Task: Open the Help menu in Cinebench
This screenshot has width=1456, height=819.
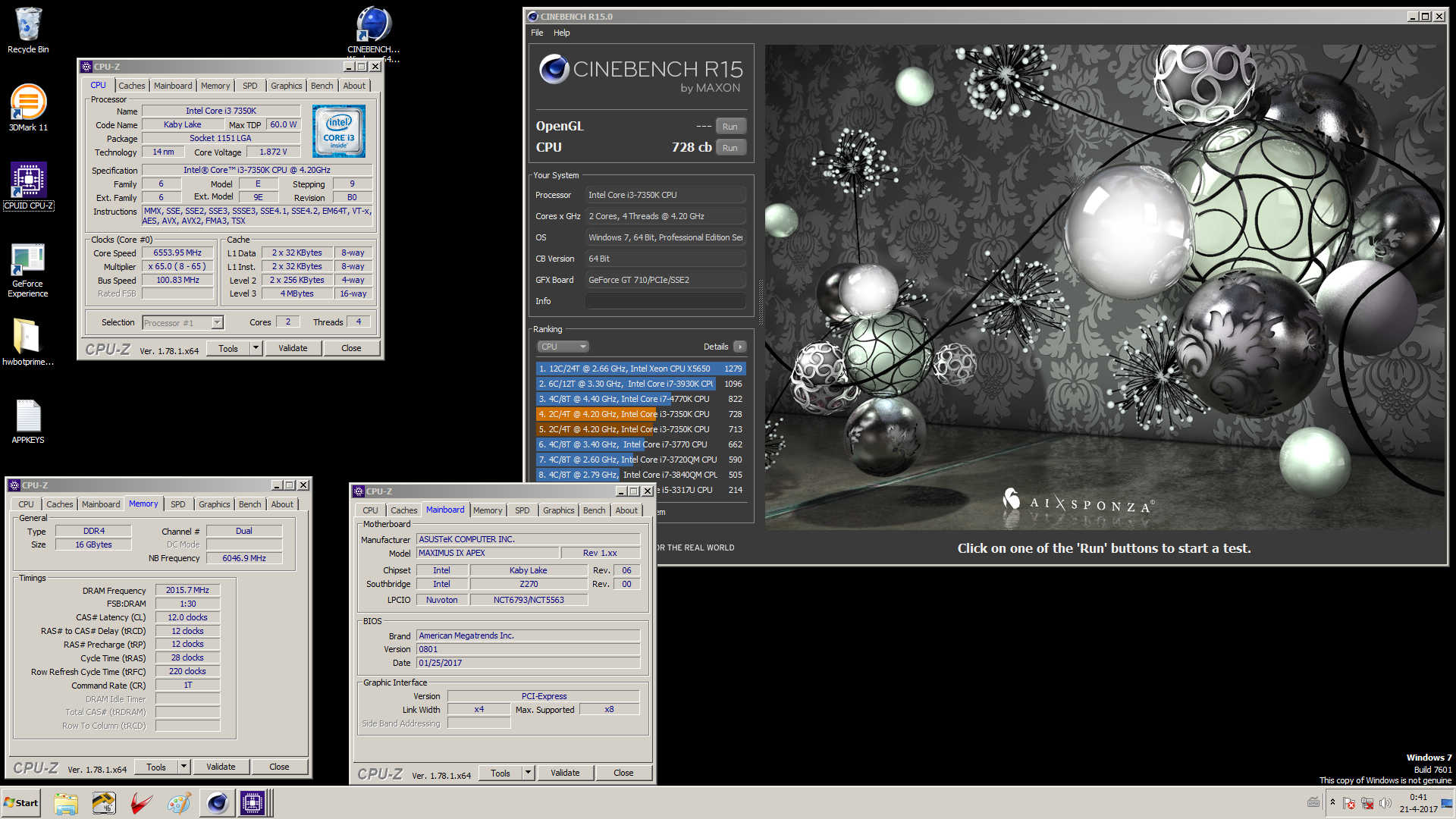Action: click(561, 33)
